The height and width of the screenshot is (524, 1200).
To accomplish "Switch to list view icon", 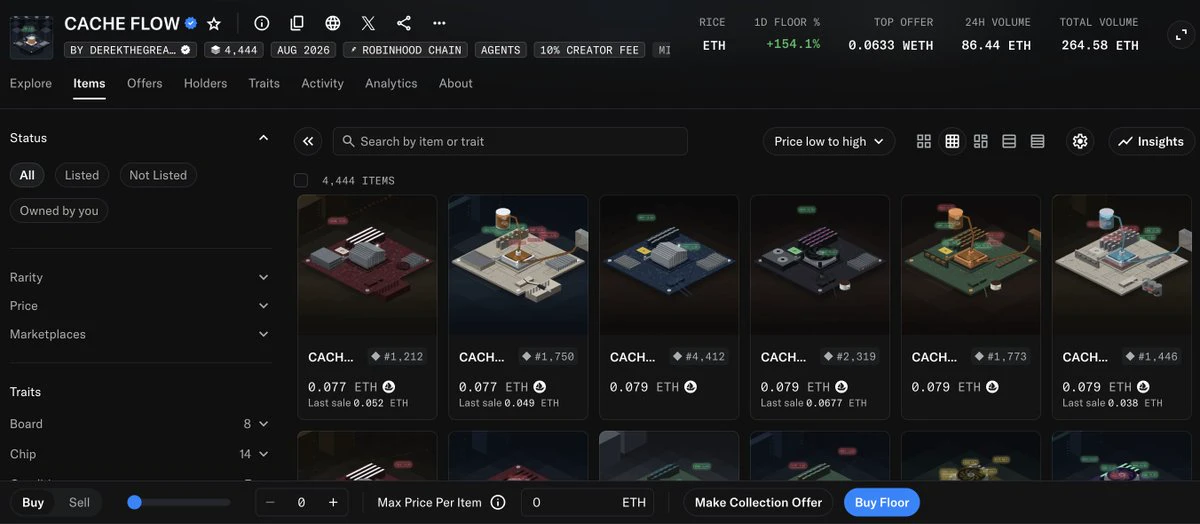I will click(1009, 141).
